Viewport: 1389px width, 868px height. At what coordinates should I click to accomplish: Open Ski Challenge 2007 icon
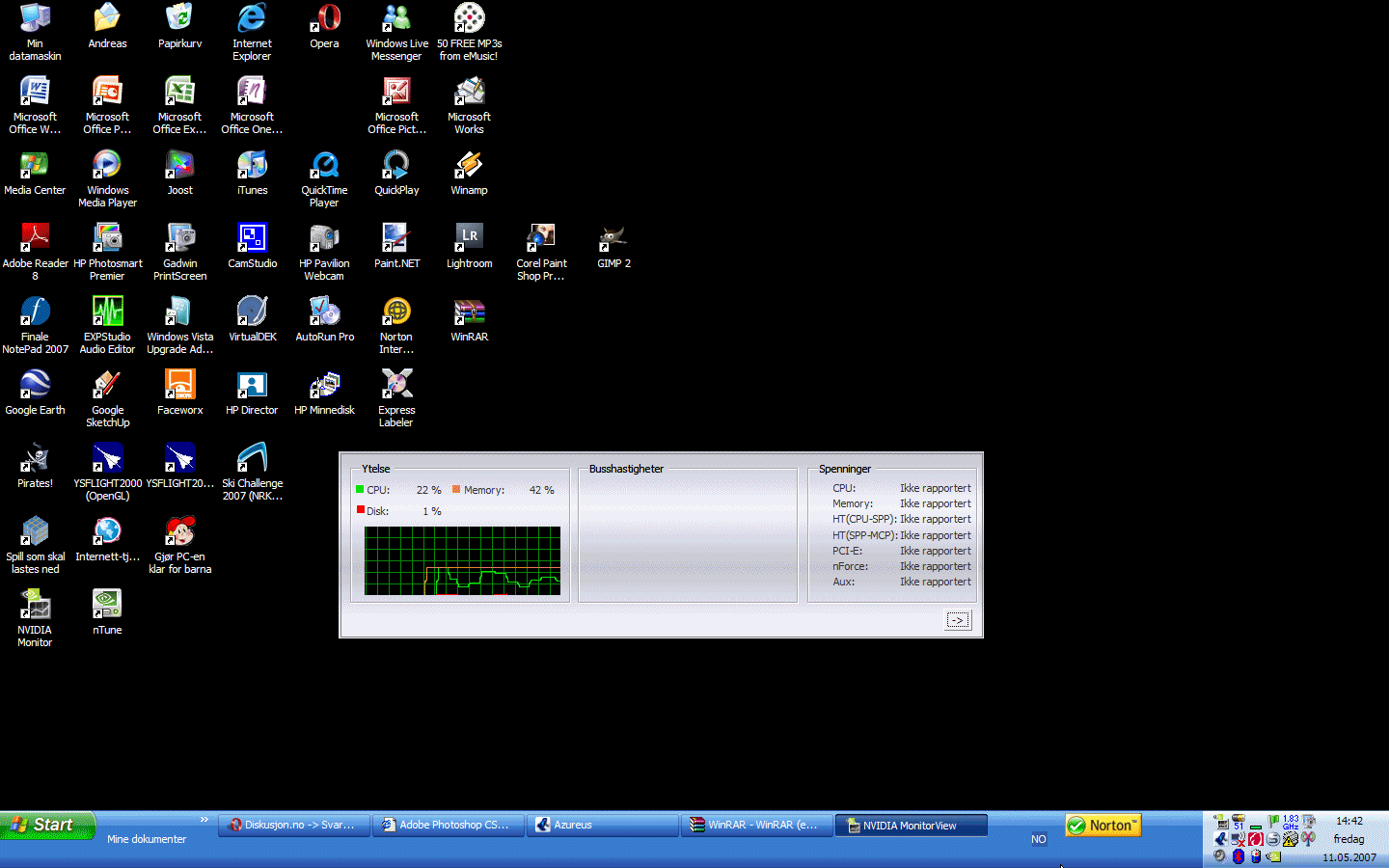[252, 472]
